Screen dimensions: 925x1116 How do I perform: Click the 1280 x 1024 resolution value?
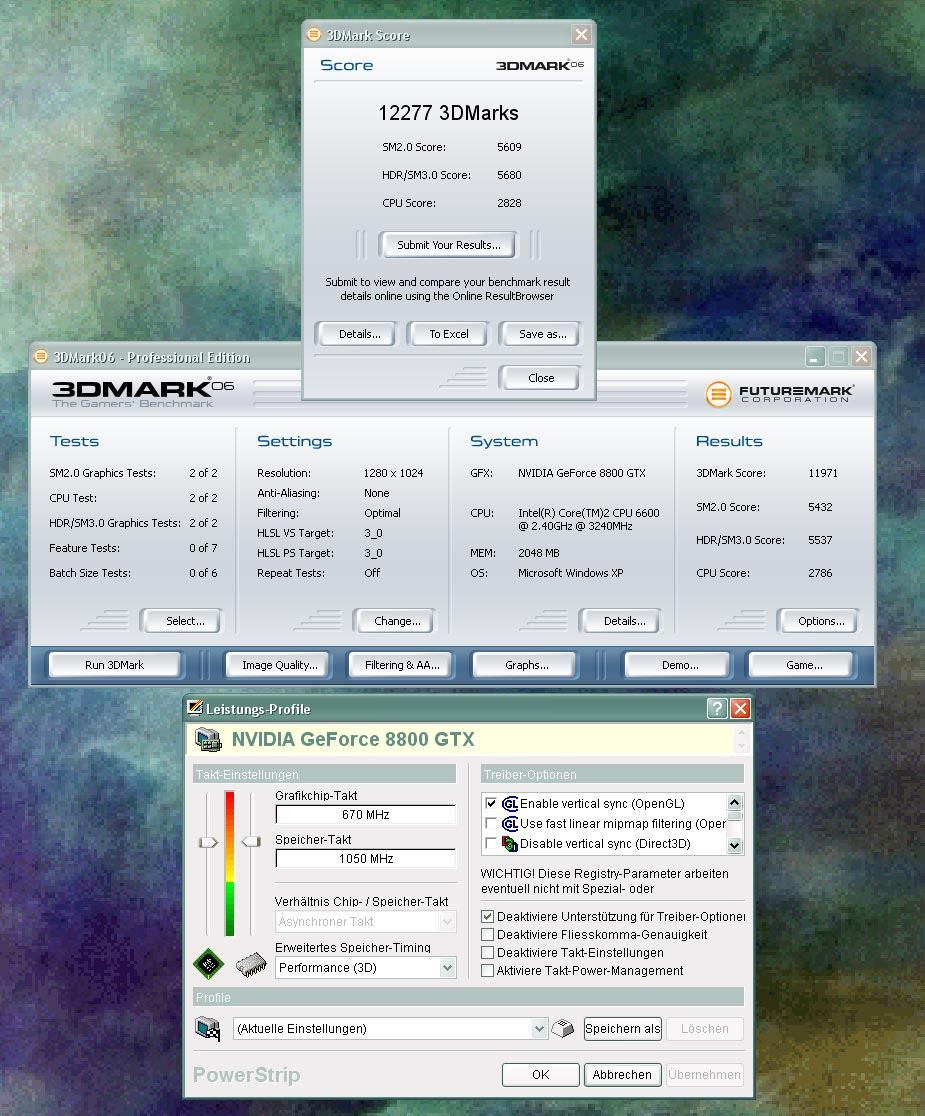393,473
